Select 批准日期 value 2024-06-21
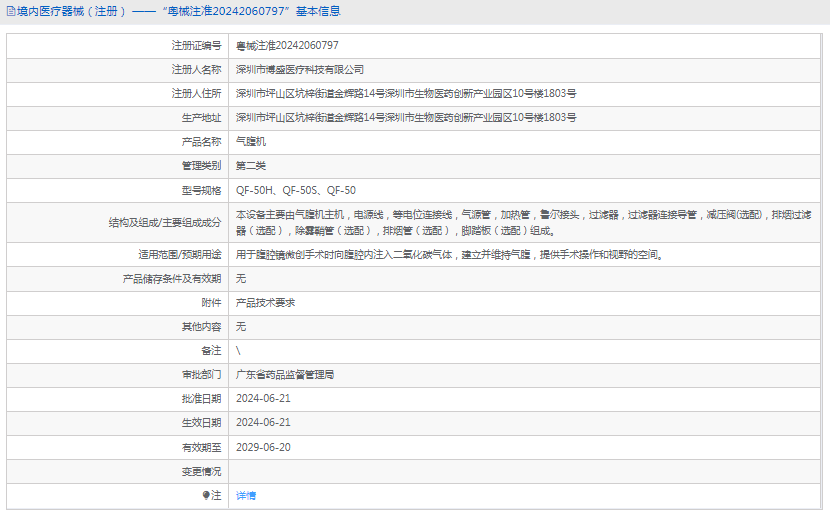This screenshot has height=518, width=830. click(x=263, y=398)
